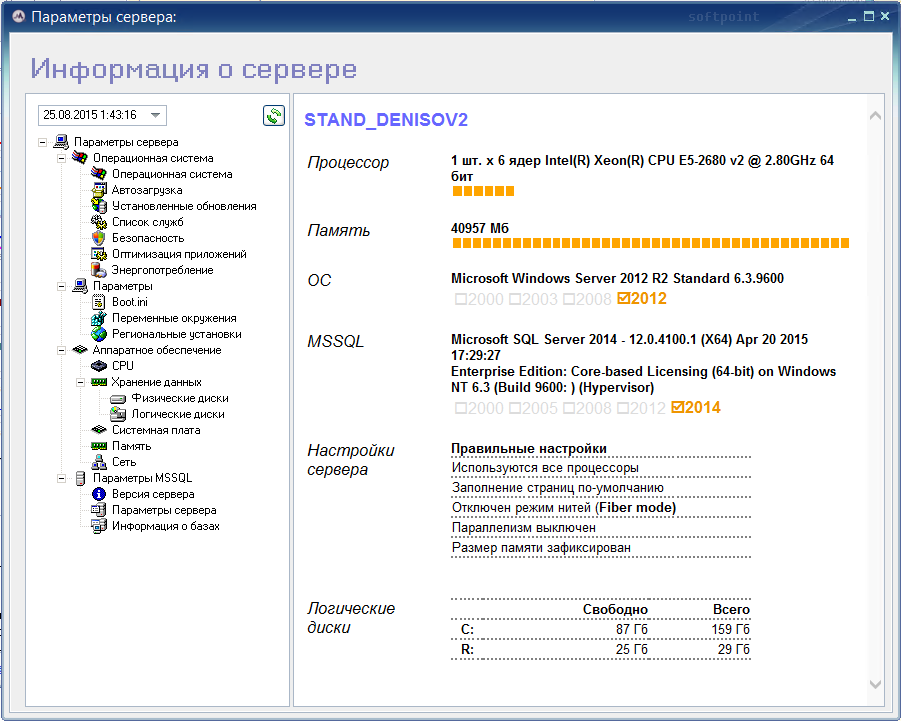This screenshot has height=721, width=901.
Task: Click the STAND_DENISOV2 server name heading
Action: coord(386,119)
